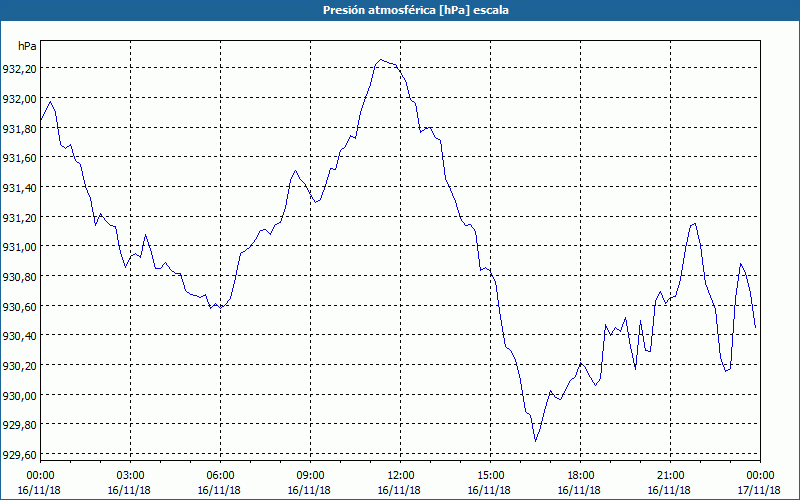
Task: Select the 16/11/18 date under 12:00
Action: [399, 490]
